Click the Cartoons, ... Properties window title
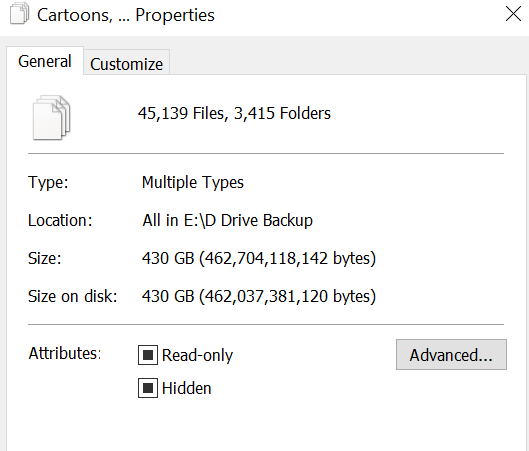Screen dimensions: 529x451 coord(126,15)
